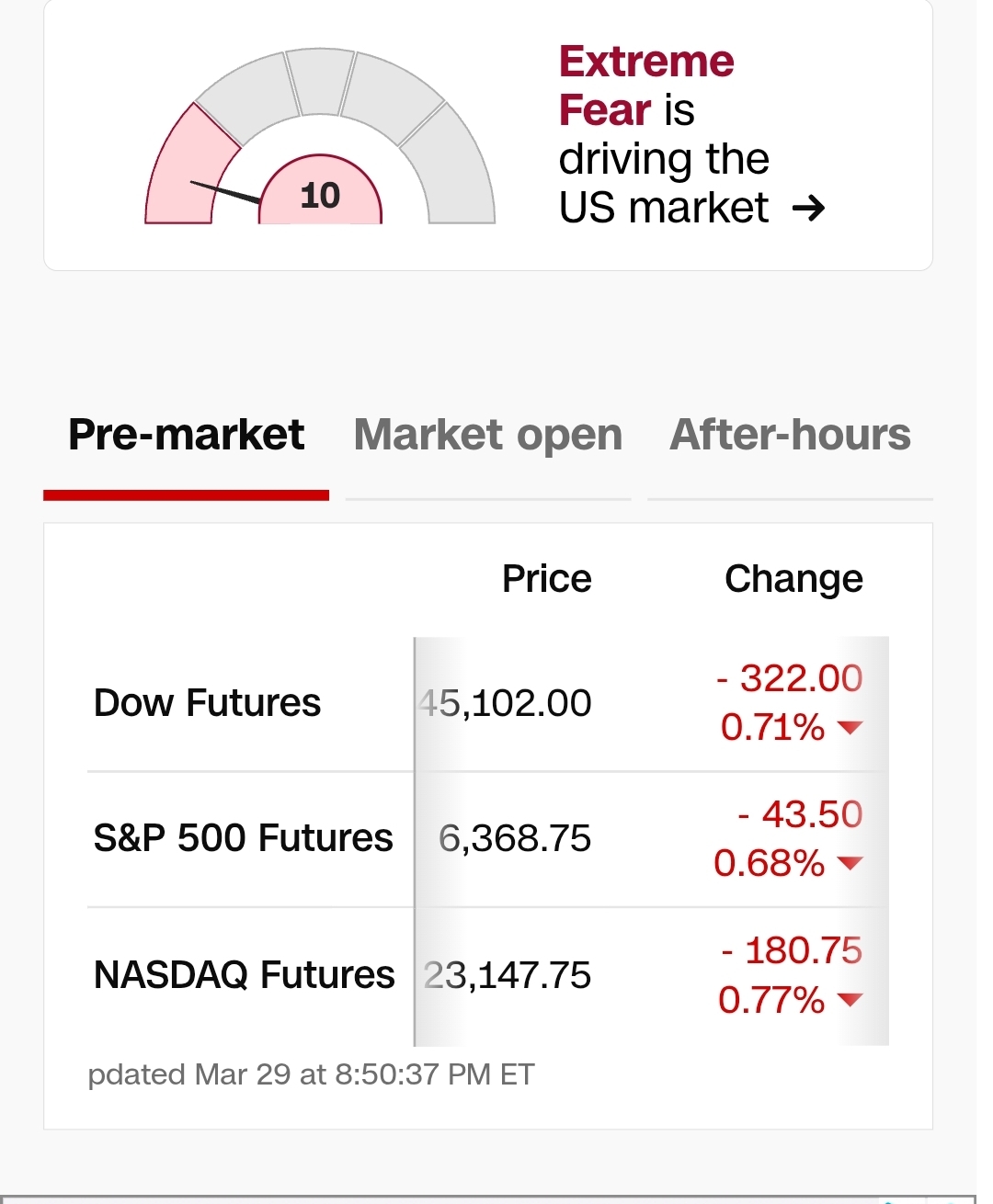Switch to the After-hours tab
Viewport: 993px width, 1204px height.
coord(790,435)
